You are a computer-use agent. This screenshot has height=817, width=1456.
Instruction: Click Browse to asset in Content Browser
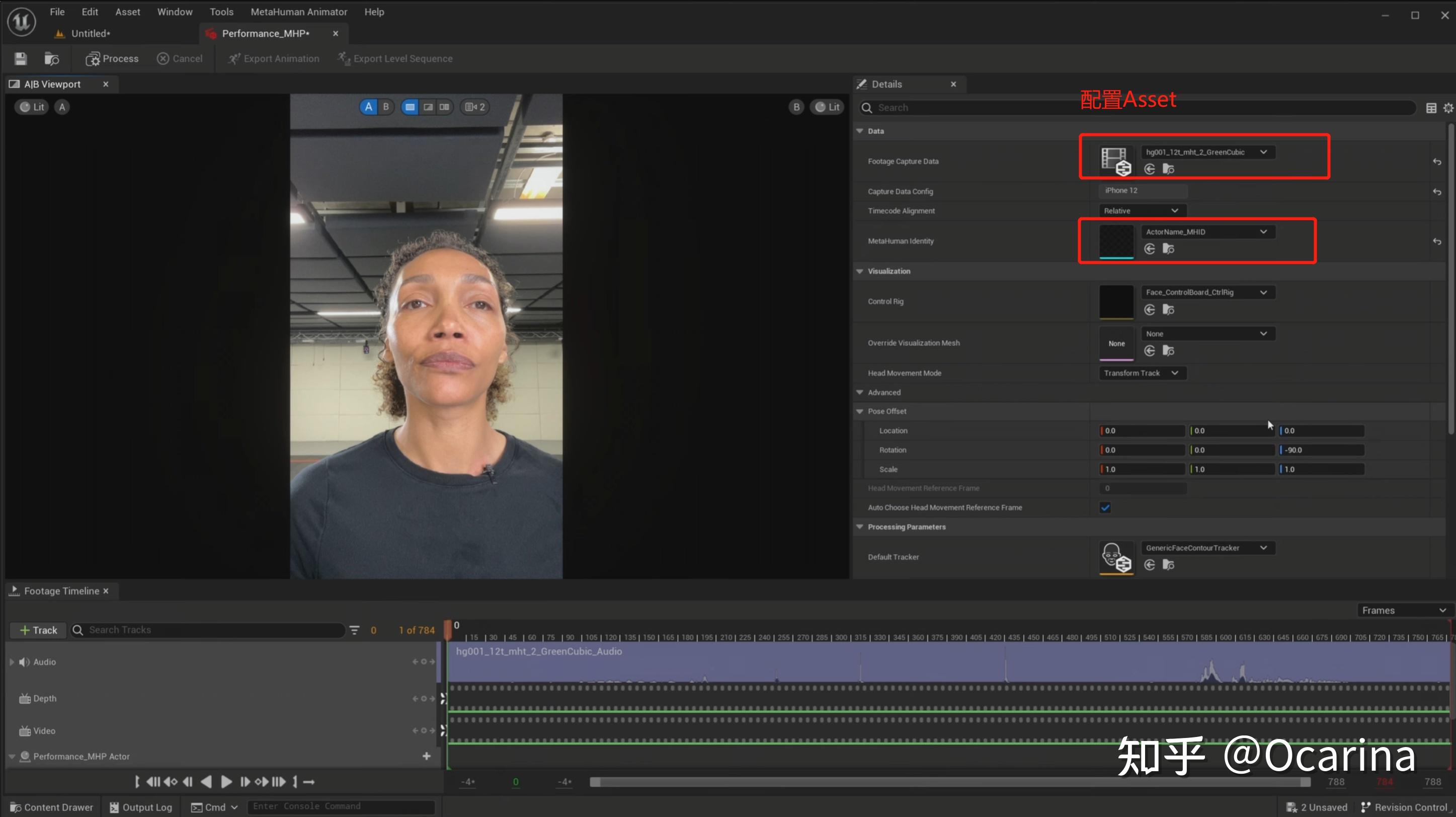[51, 58]
